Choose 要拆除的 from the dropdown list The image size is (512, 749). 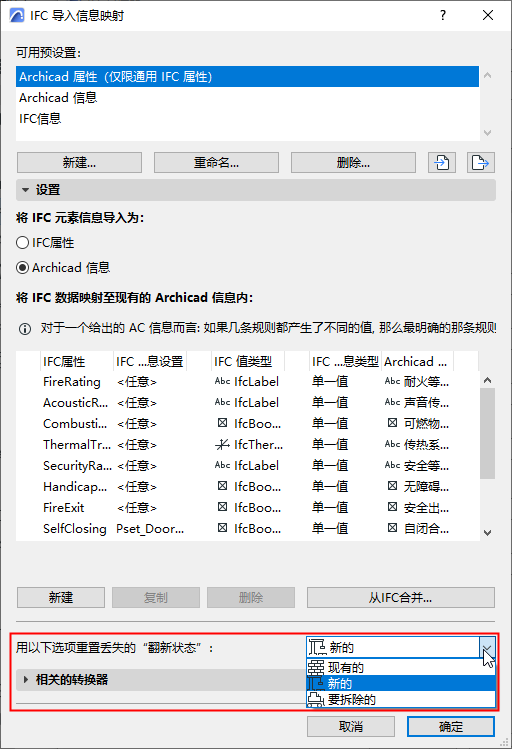pos(401,700)
